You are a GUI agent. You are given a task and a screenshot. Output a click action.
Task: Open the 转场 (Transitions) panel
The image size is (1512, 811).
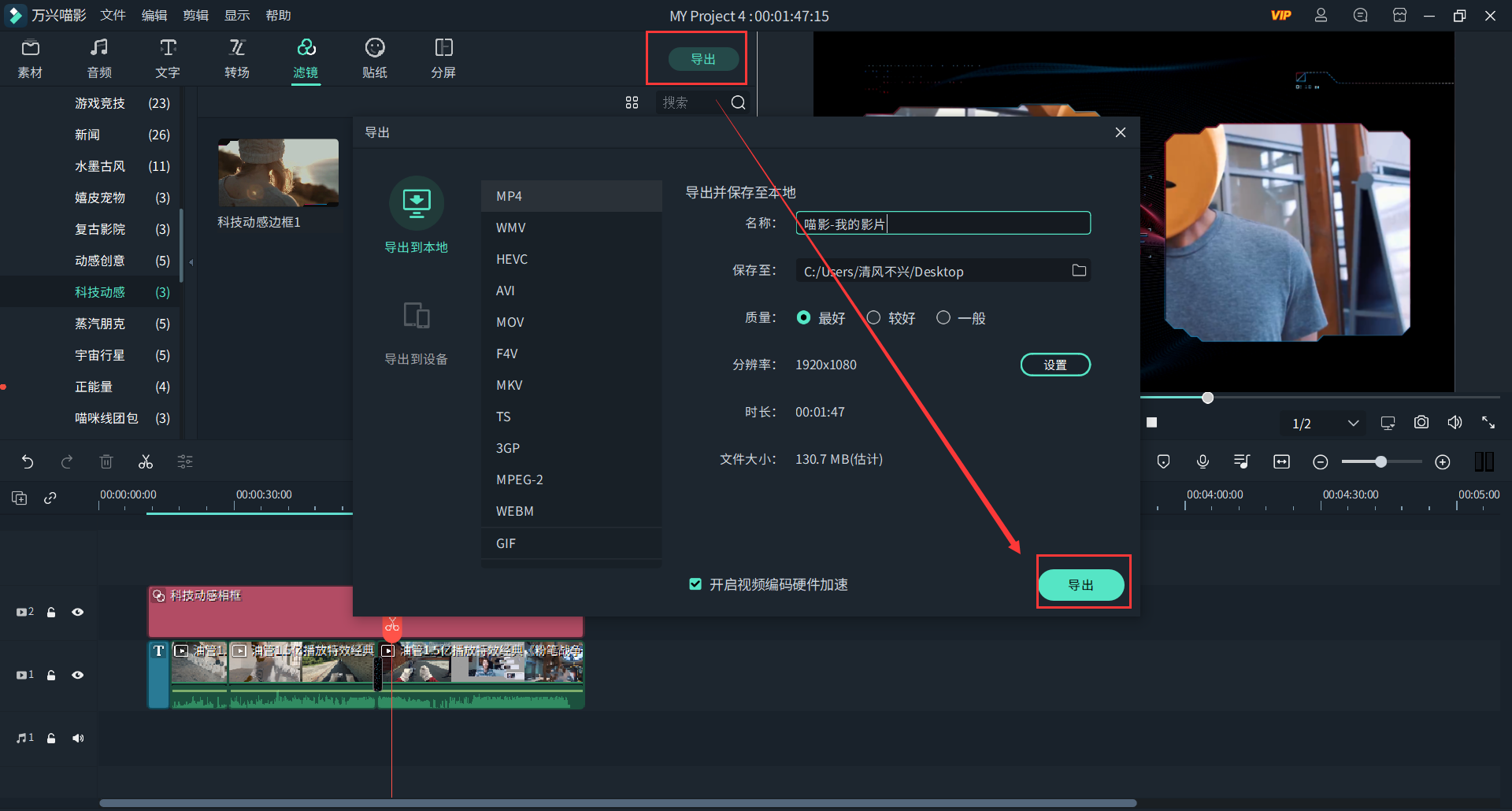coord(236,57)
